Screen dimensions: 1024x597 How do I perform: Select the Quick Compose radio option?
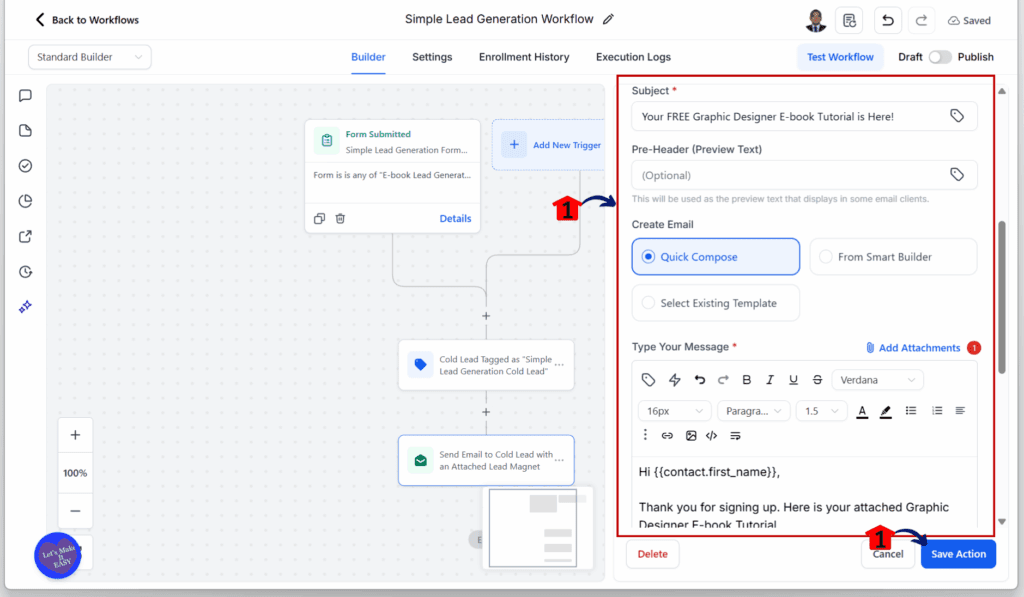click(649, 257)
